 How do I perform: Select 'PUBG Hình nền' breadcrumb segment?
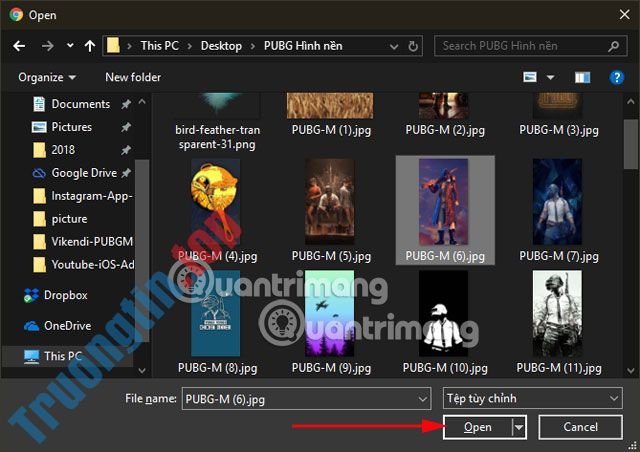pyautogui.click(x=303, y=46)
